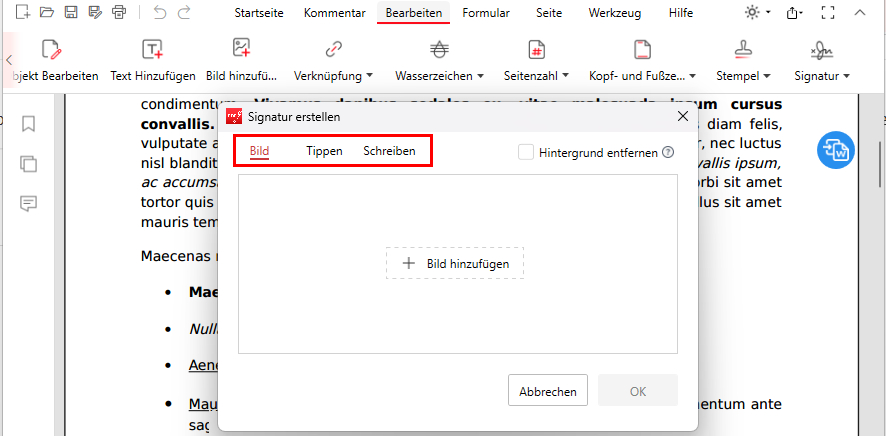This screenshot has width=886, height=436.
Task: Close the Signatur erstellen dialog
Action: click(683, 116)
